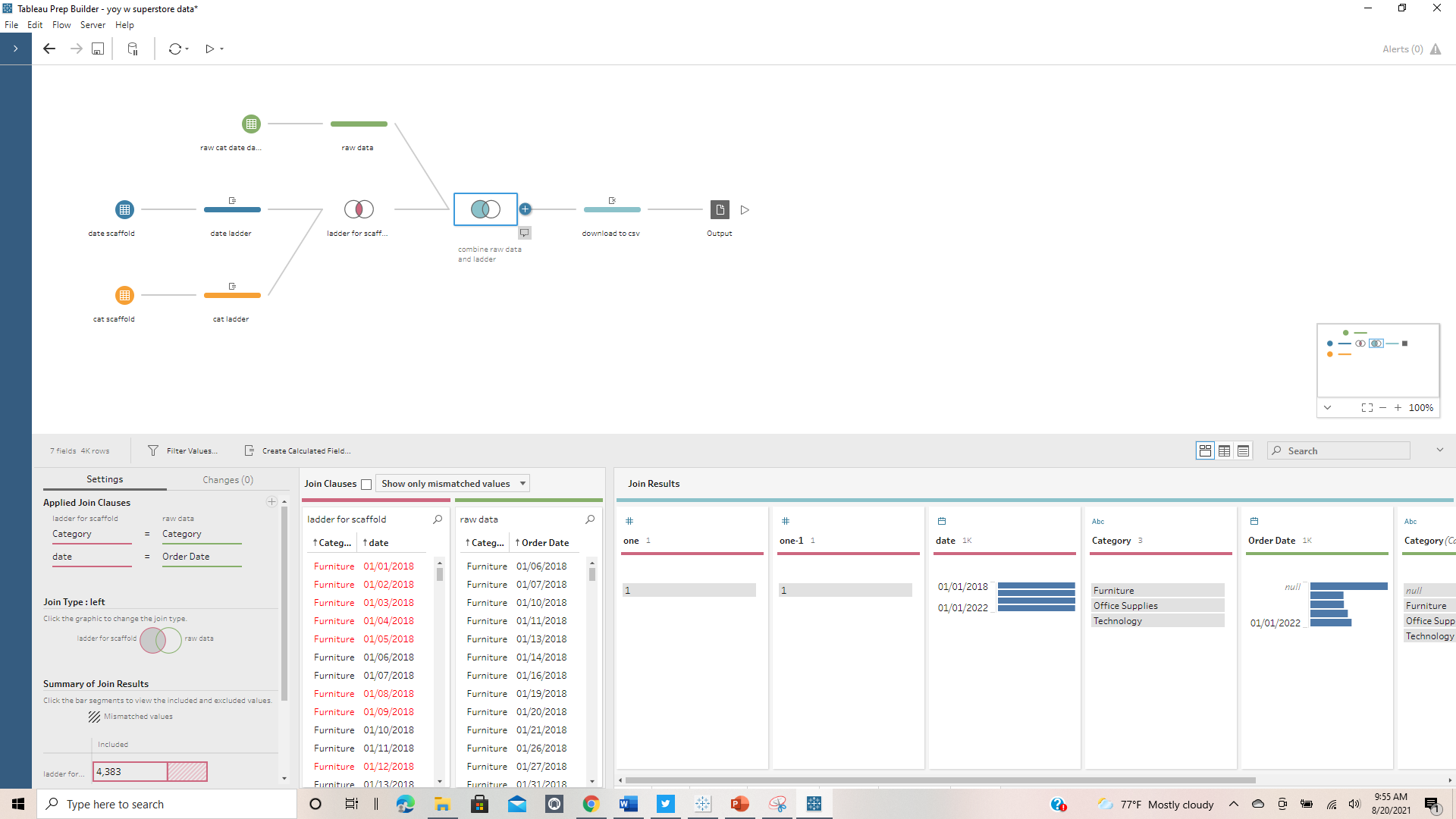
Task: Switch to the data grid view
Action: coord(1224,451)
